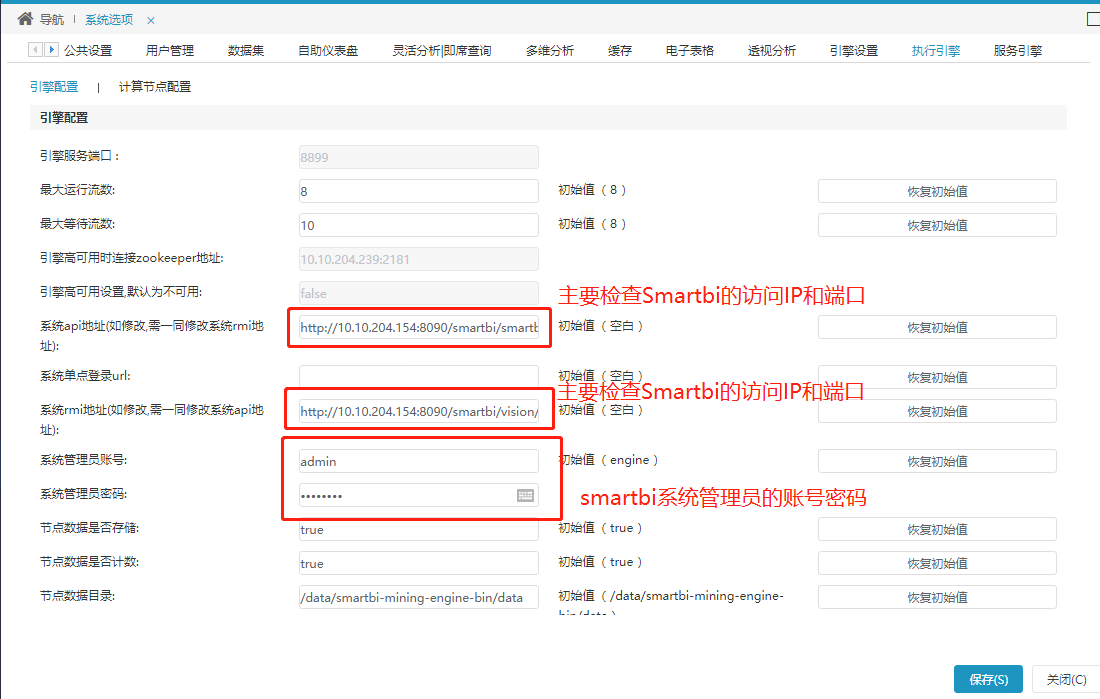Select the 灵活分析|即席查询 tab

[442, 51]
